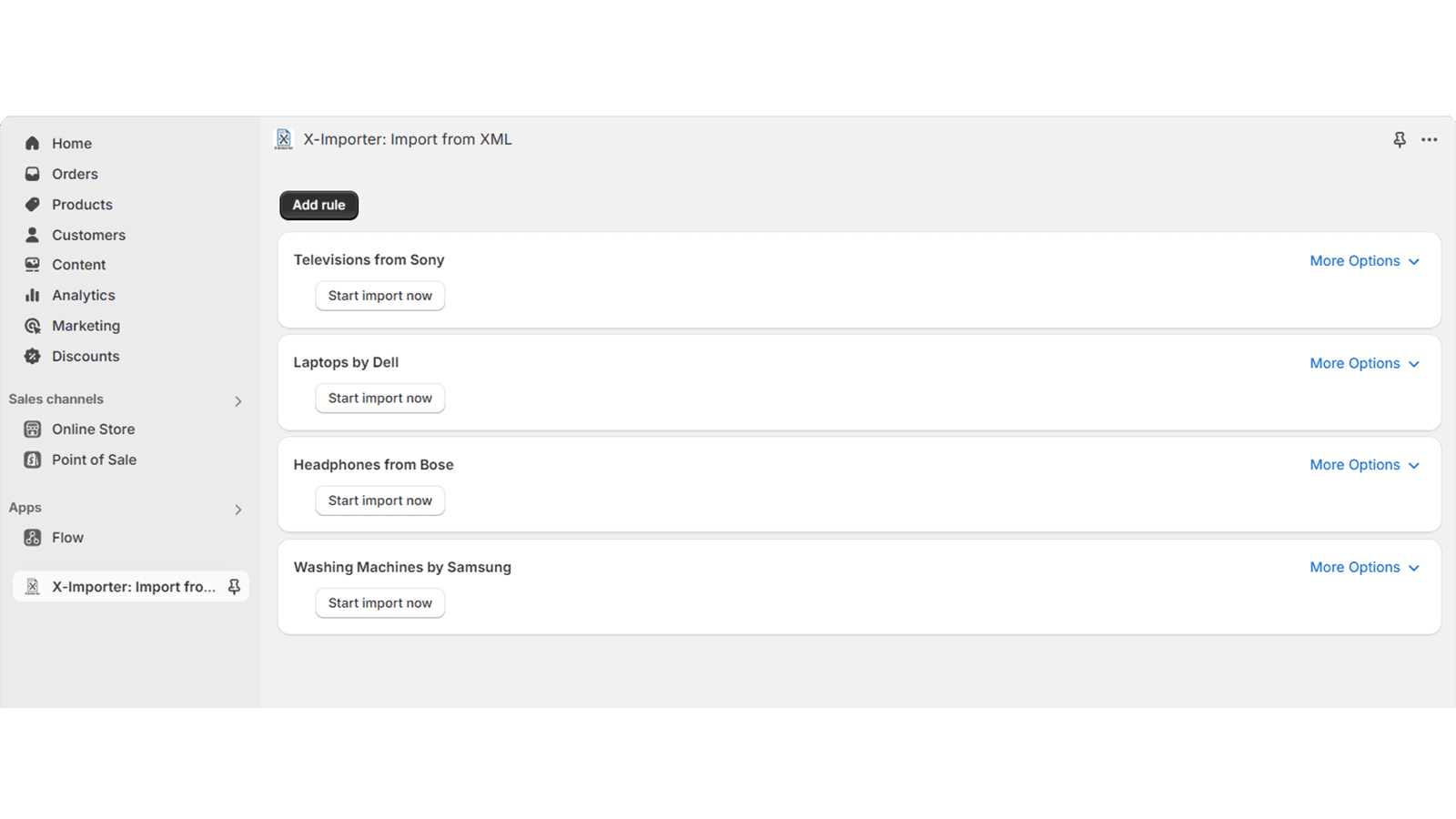Click the pin icon in app header
This screenshot has width=1456, height=819.
click(x=1400, y=139)
